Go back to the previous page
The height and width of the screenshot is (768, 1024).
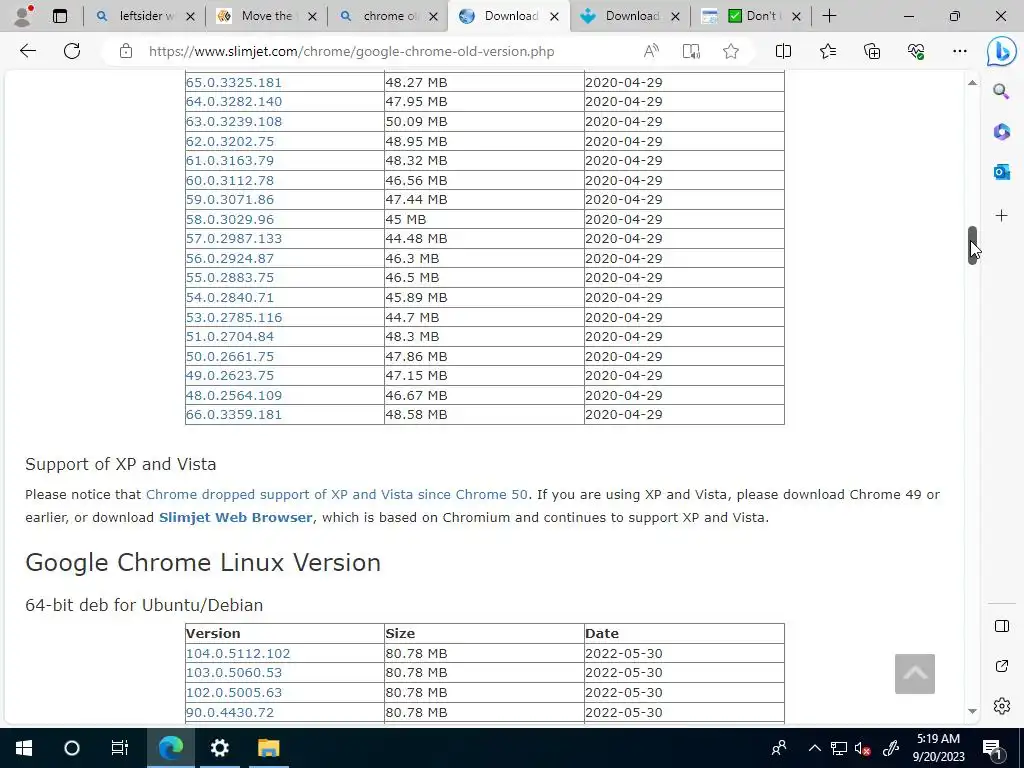27,51
